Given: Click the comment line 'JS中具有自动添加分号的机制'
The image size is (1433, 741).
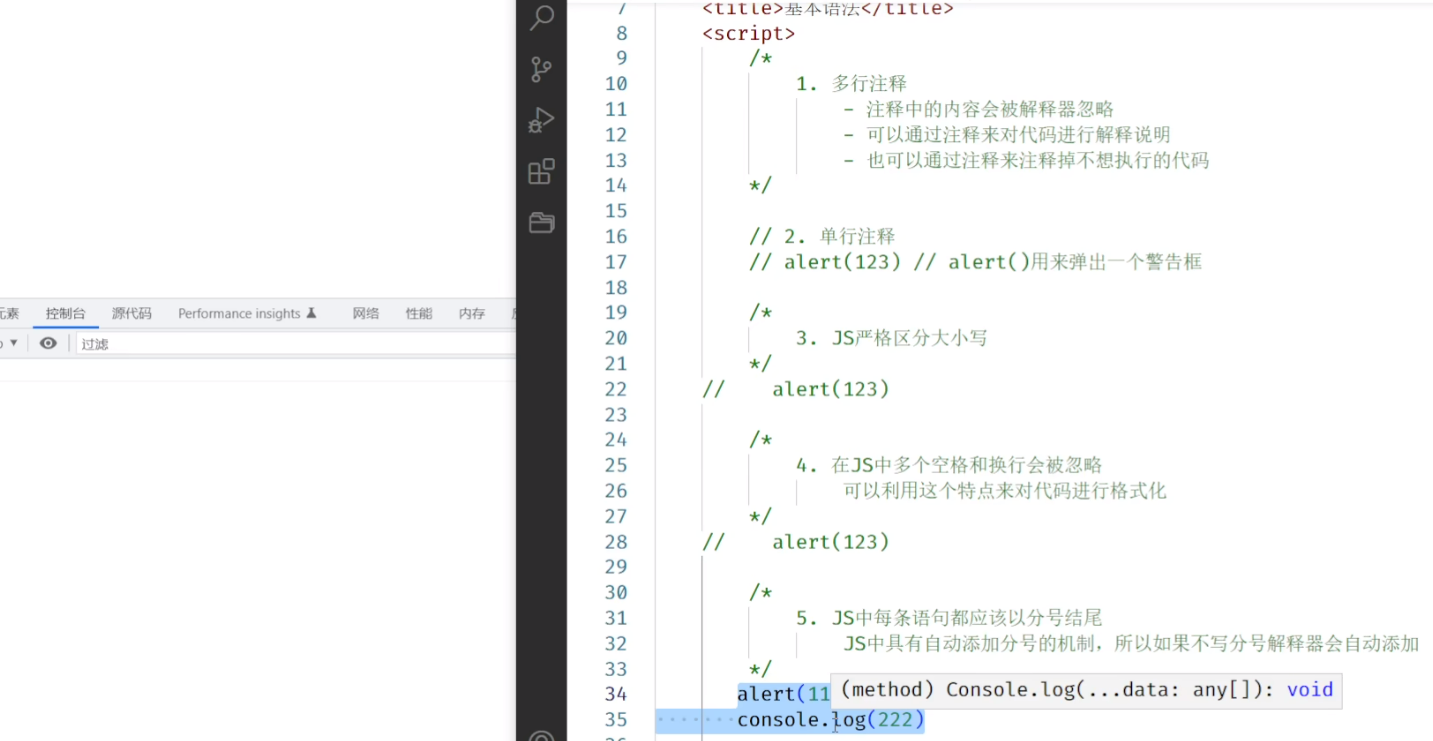Looking at the screenshot, I should (971, 643).
